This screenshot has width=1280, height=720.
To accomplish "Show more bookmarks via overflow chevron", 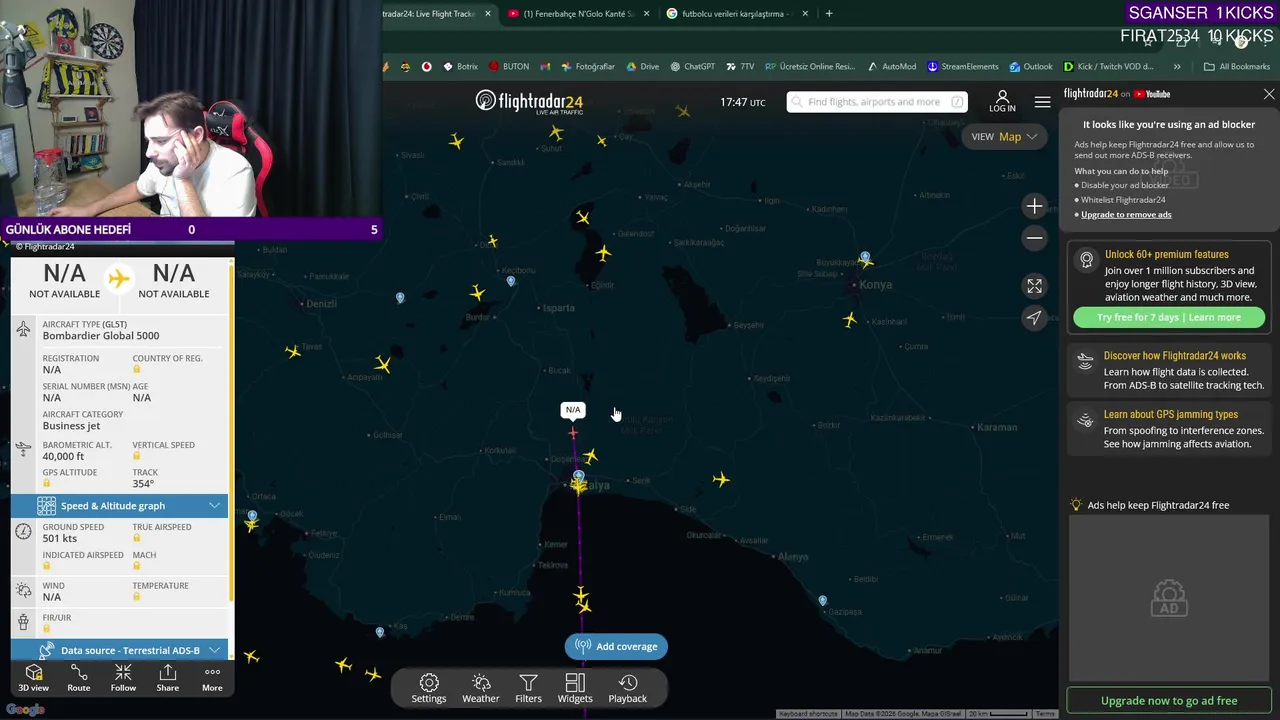I will [x=1177, y=67].
